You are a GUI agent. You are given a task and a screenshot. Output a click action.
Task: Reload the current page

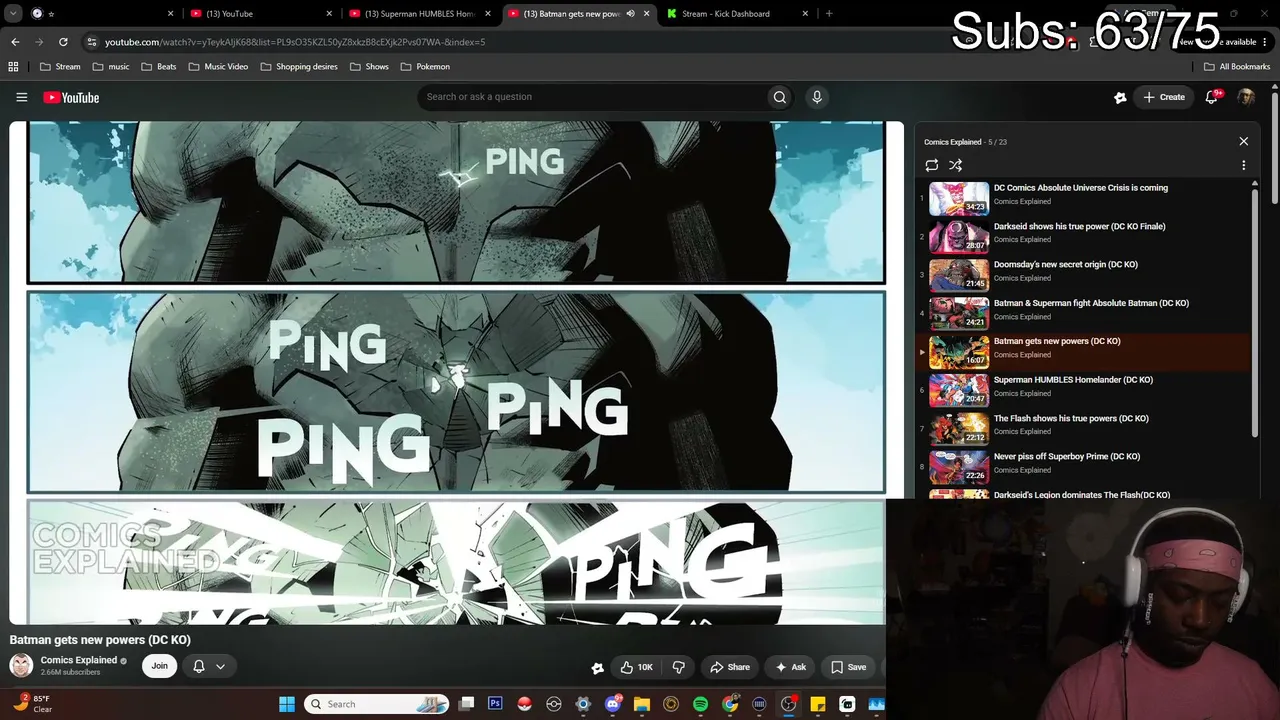coord(63,42)
